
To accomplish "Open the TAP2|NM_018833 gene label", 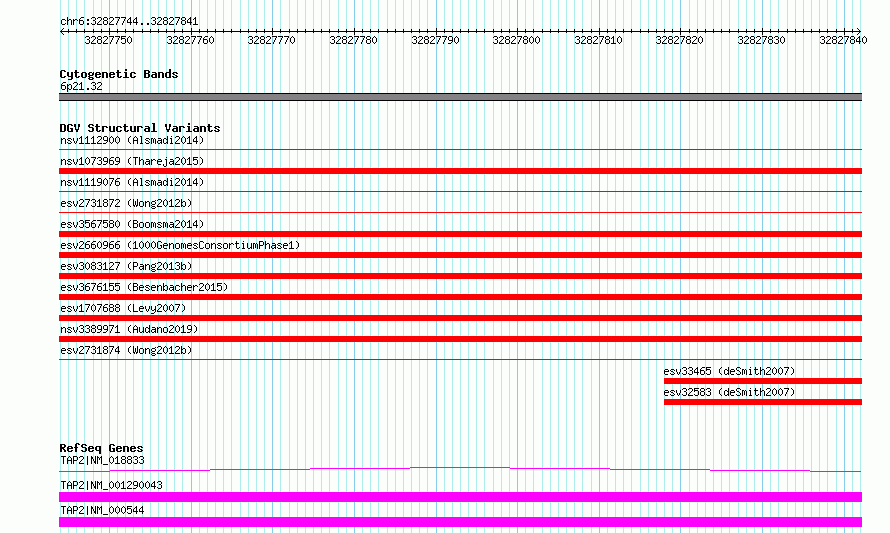I will click(102, 460).
